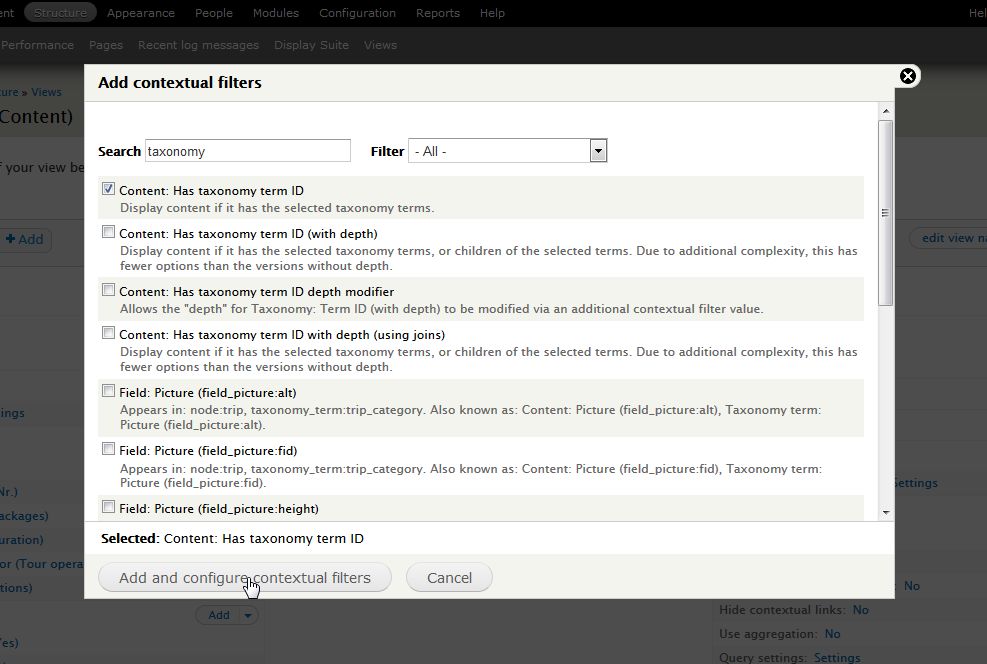Open the Configuration menu

tap(357, 13)
